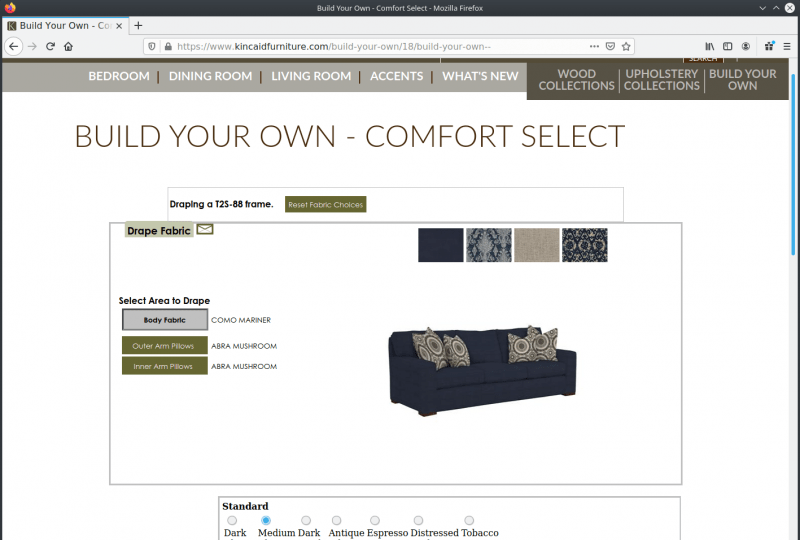The width and height of the screenshot is (800, 540).
Task: Click Reset Fabric Choices button
Action: (326, 205)
